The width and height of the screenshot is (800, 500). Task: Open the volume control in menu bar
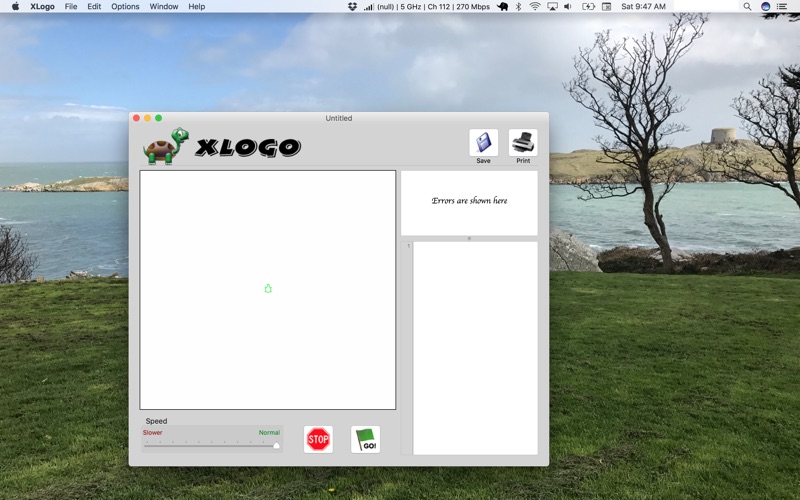(x=568, y=7)
